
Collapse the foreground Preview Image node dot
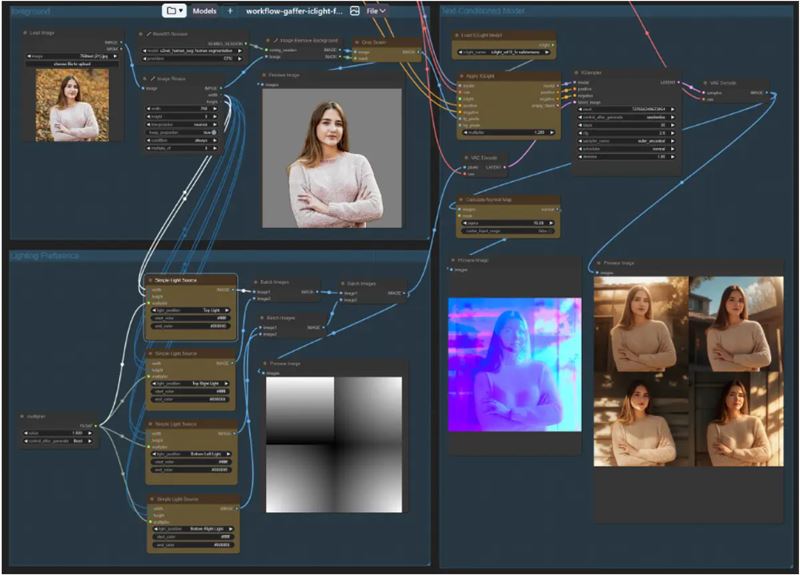pos(264,75)
